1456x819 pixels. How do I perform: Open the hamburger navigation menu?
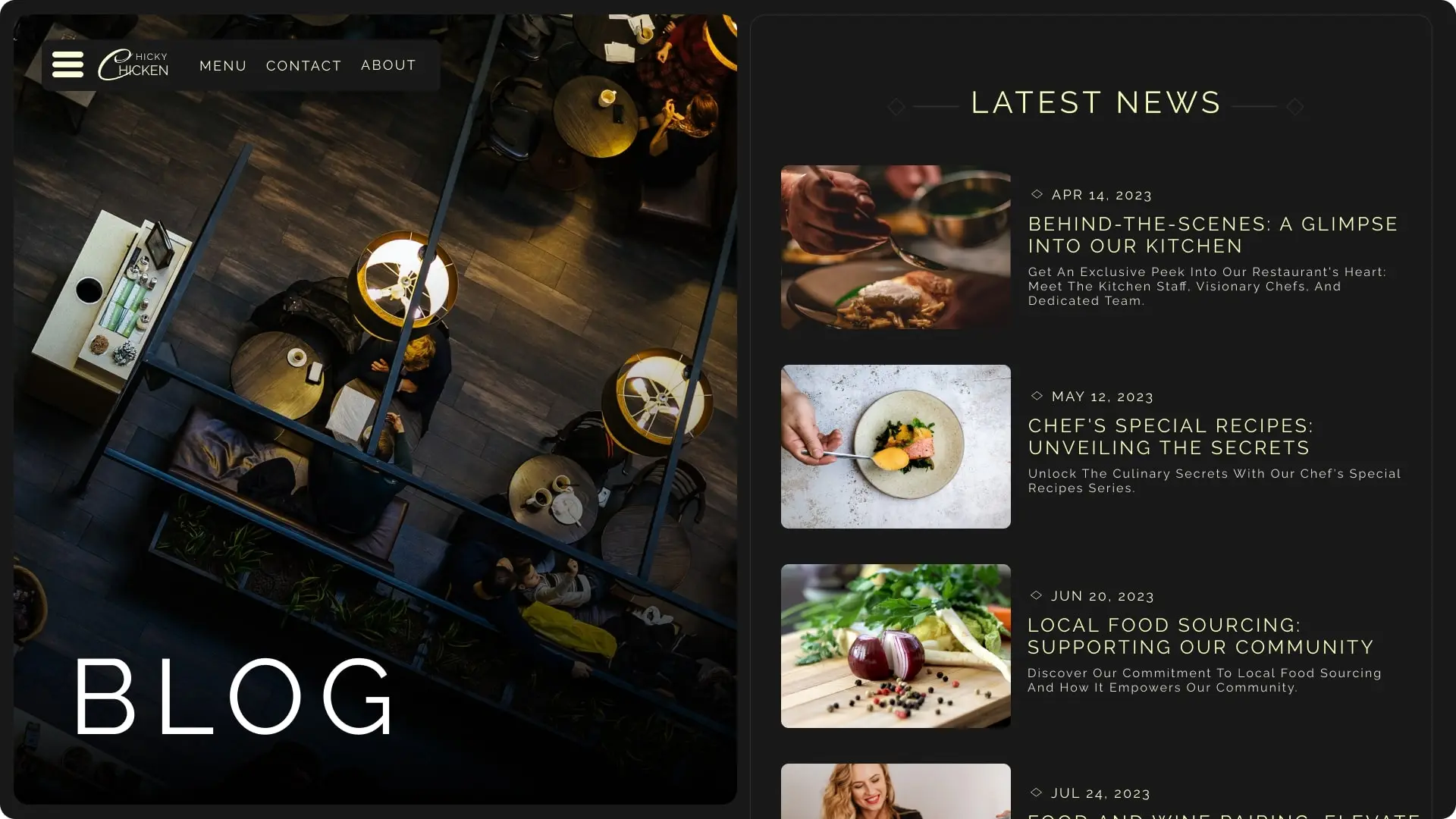(67, 64)
